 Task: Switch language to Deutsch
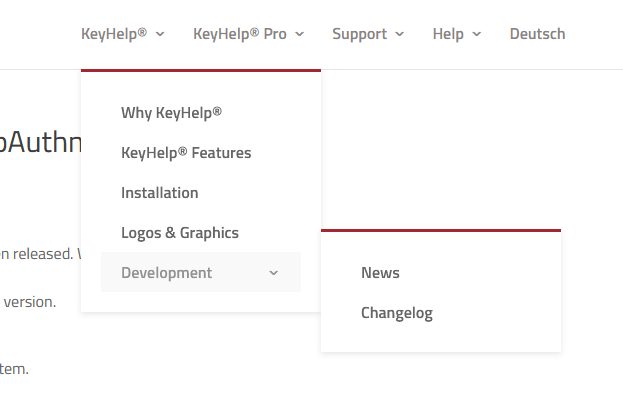pos(537,34)
